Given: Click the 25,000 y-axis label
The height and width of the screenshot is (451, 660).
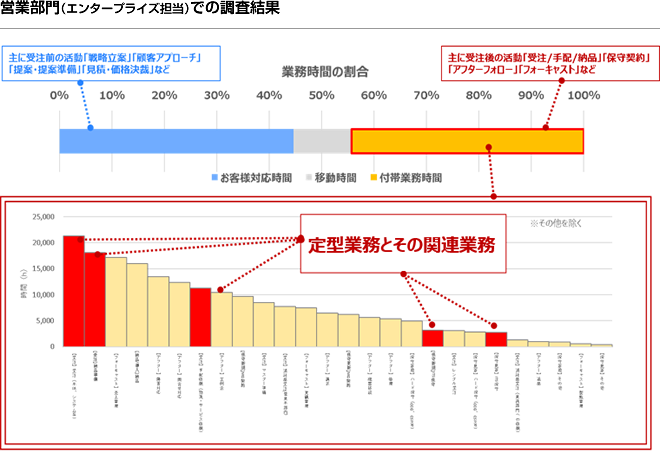Looking at the screenshot, I should (40, 216).
